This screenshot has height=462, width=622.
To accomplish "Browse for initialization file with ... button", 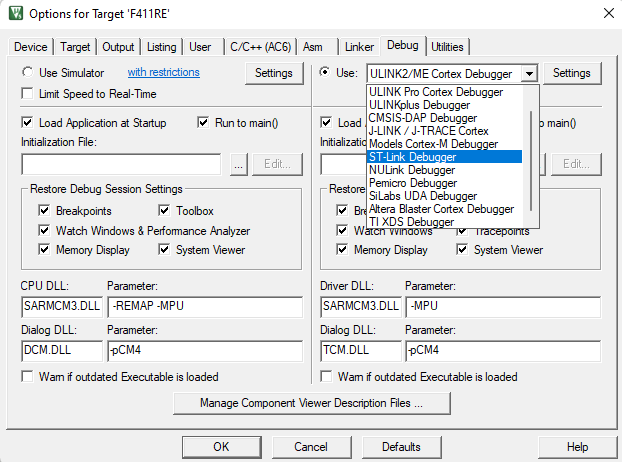I will click(238, 164).
